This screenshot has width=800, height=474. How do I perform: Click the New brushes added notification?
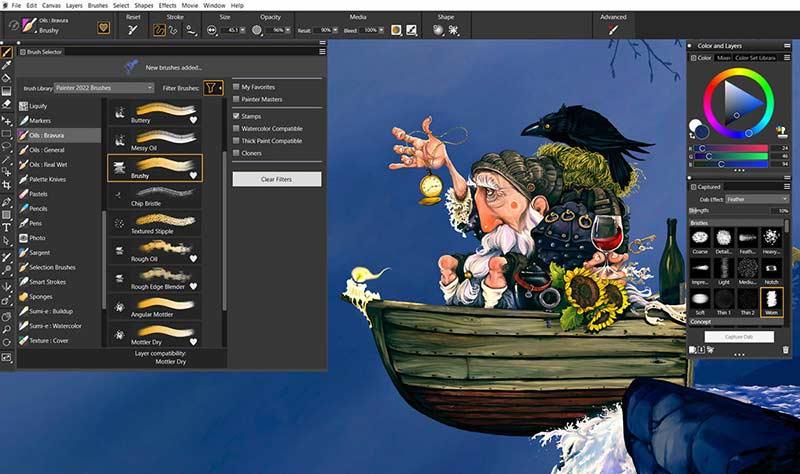coord(173,67)
